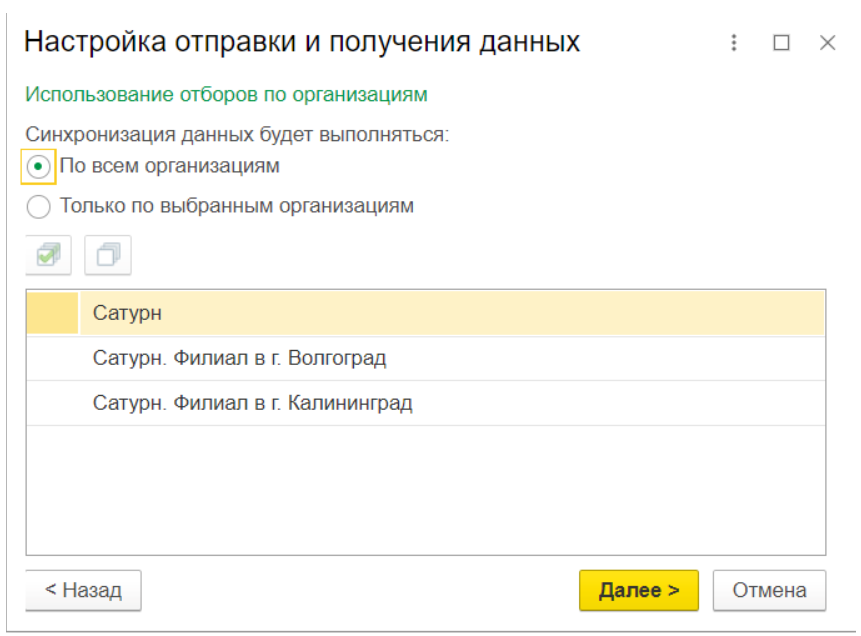Open the three-dot more options menu

(x=735, y=43)
